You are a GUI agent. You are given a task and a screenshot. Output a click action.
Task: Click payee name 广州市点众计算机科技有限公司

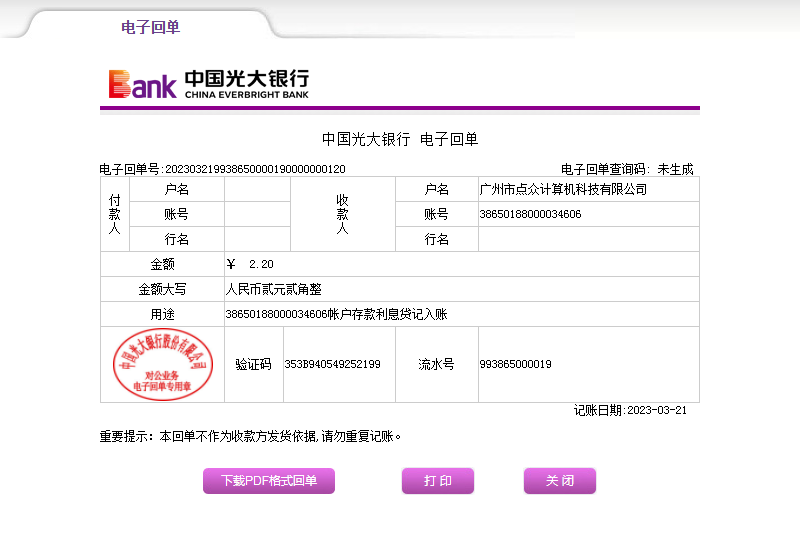click(x=563, y=189)
